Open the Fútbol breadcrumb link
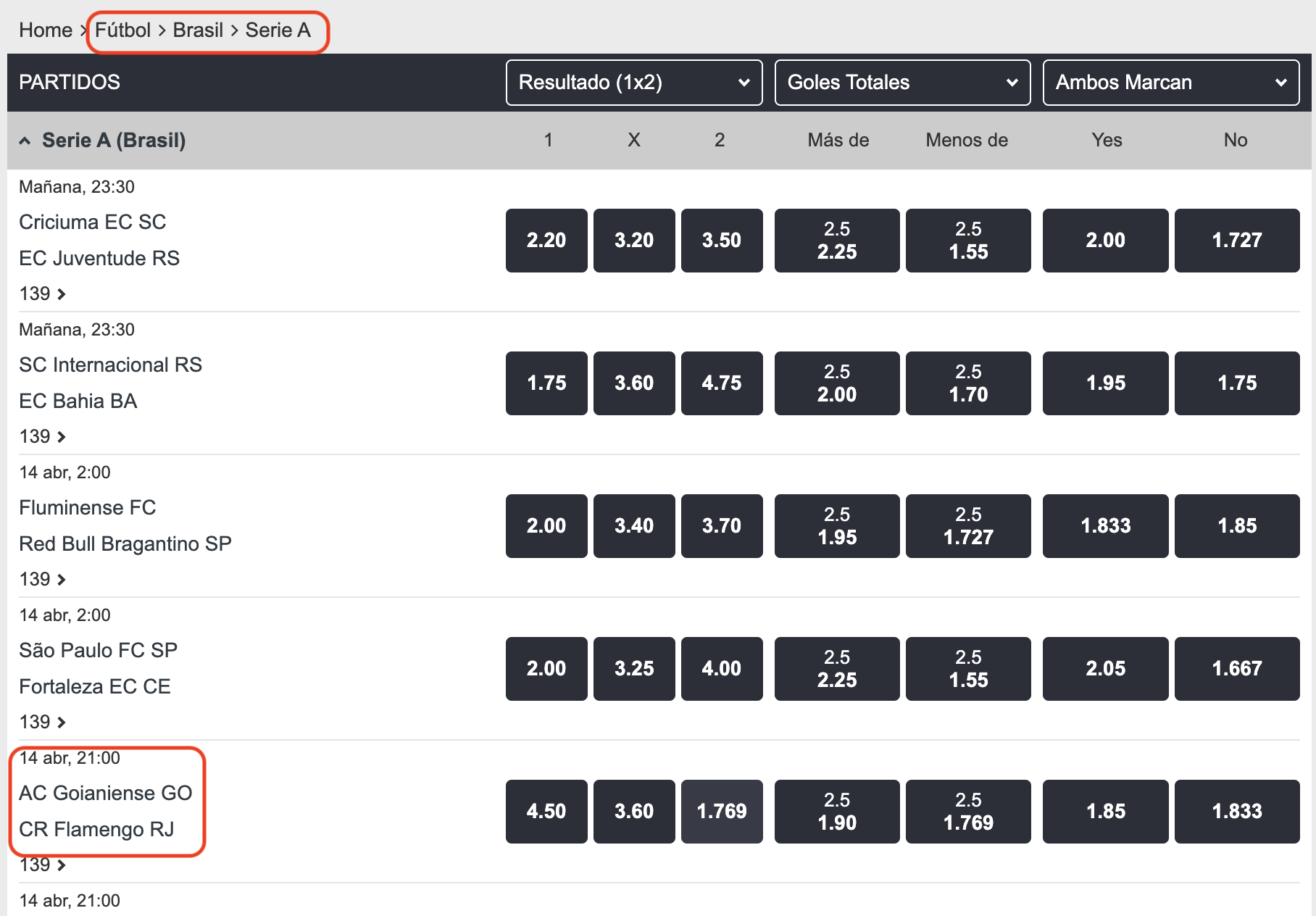The height and width of the screenshot is (916, 1316). pyautogui.click(x=123, y=30)
